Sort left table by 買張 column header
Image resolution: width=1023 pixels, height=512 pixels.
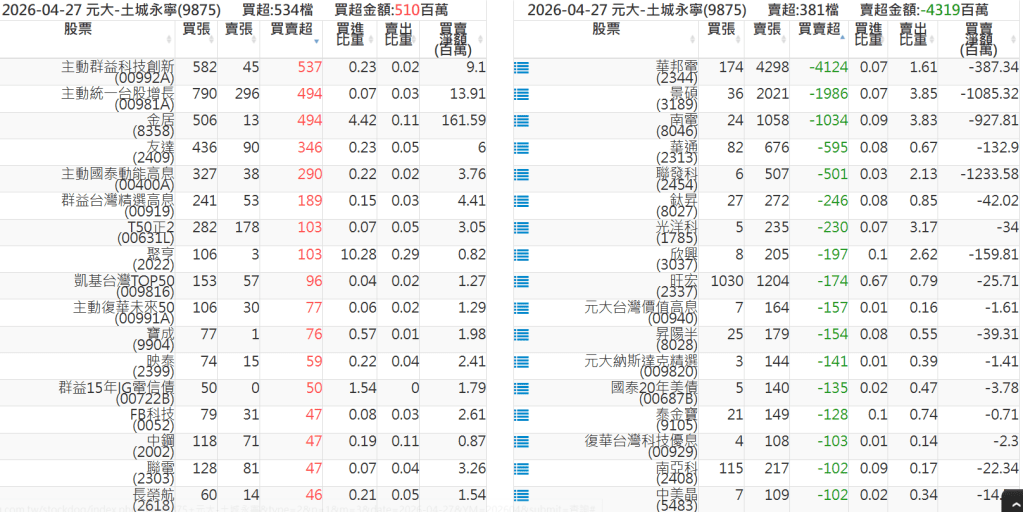coord(196,29)
